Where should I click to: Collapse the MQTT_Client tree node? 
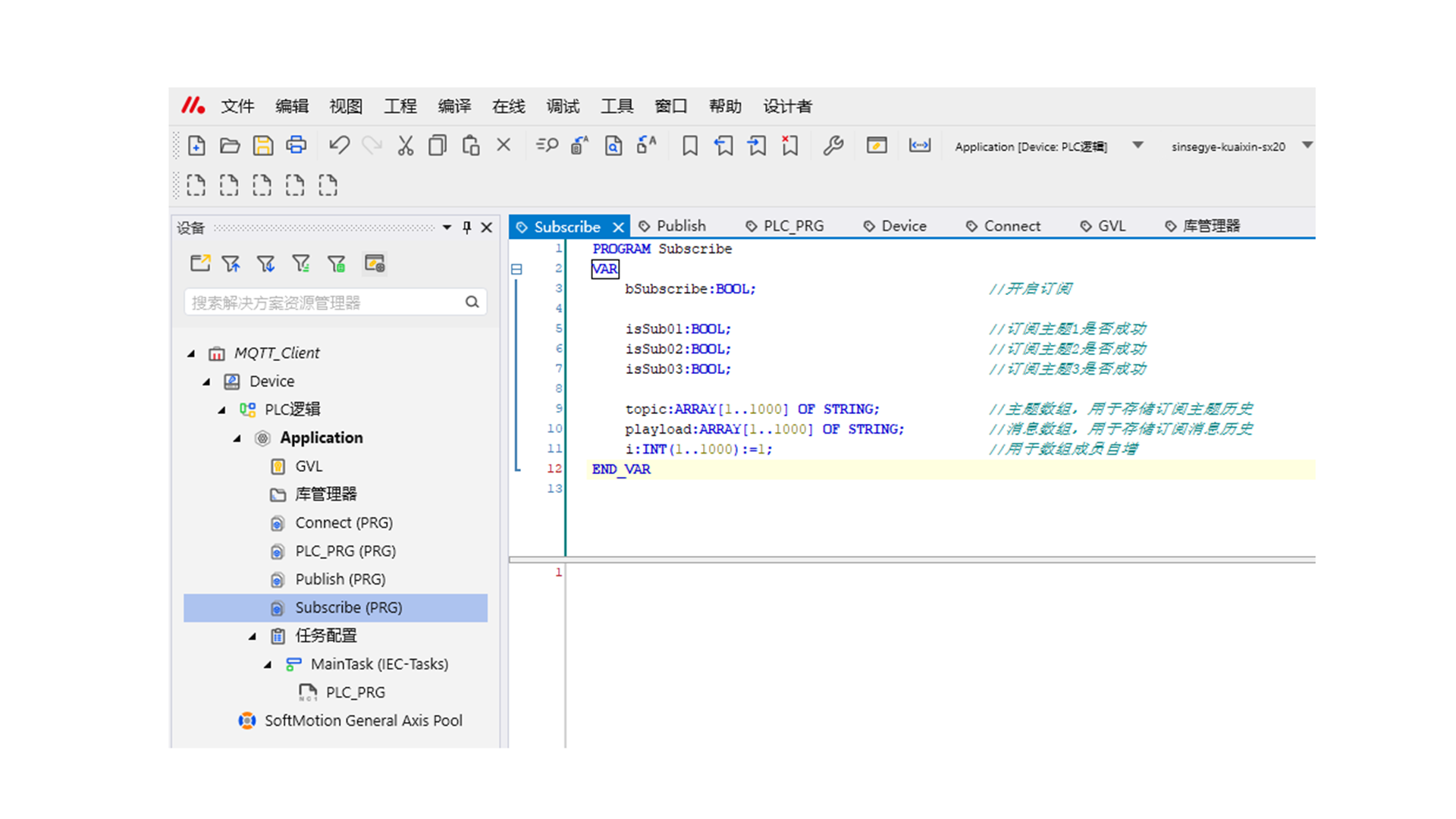coord(191,353)
